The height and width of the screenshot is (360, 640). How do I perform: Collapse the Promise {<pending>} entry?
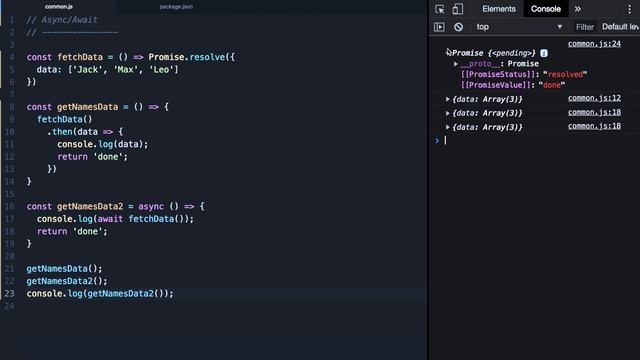(x=449, y=52)
